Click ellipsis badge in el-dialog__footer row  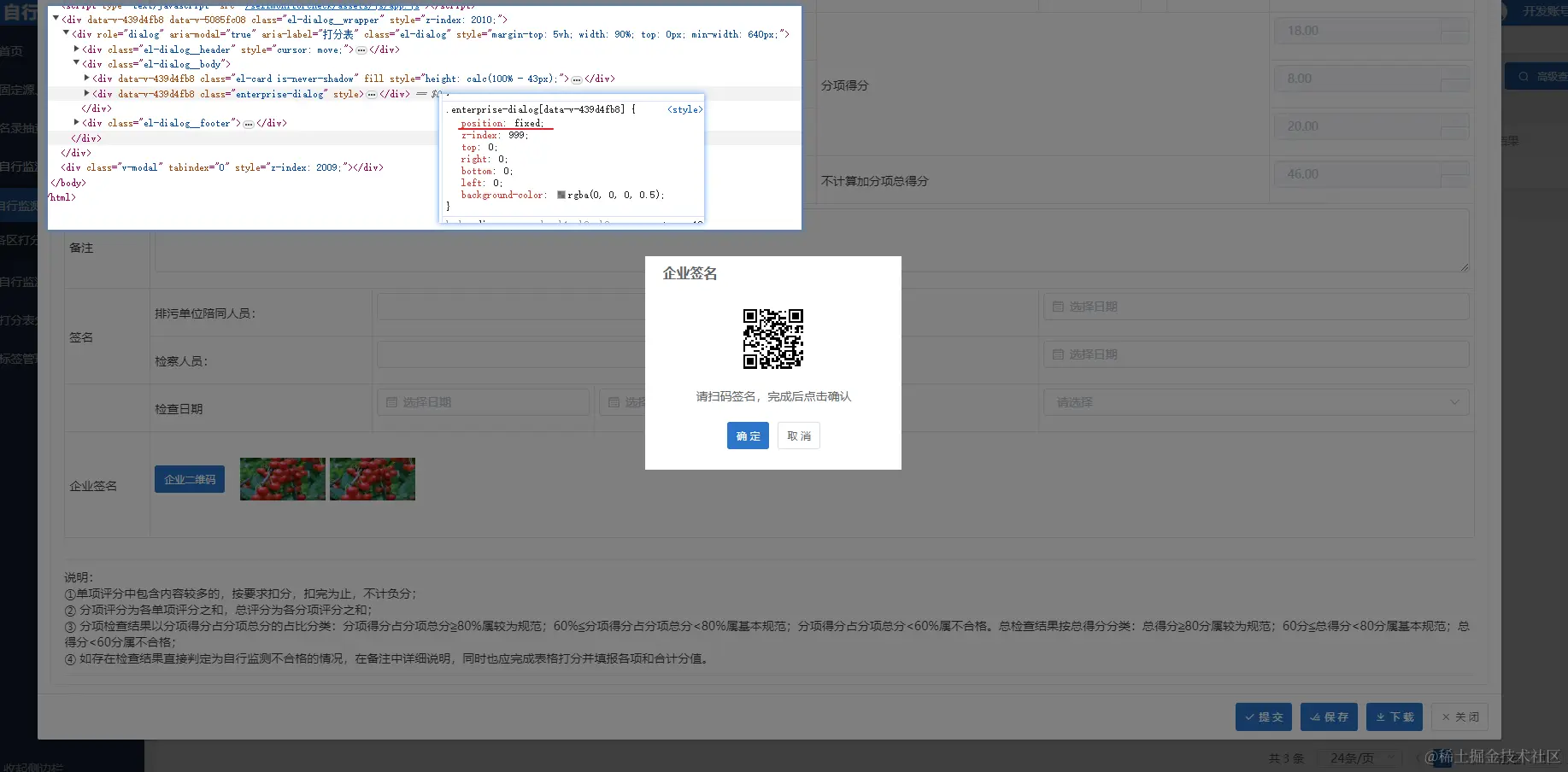point(249,124)
